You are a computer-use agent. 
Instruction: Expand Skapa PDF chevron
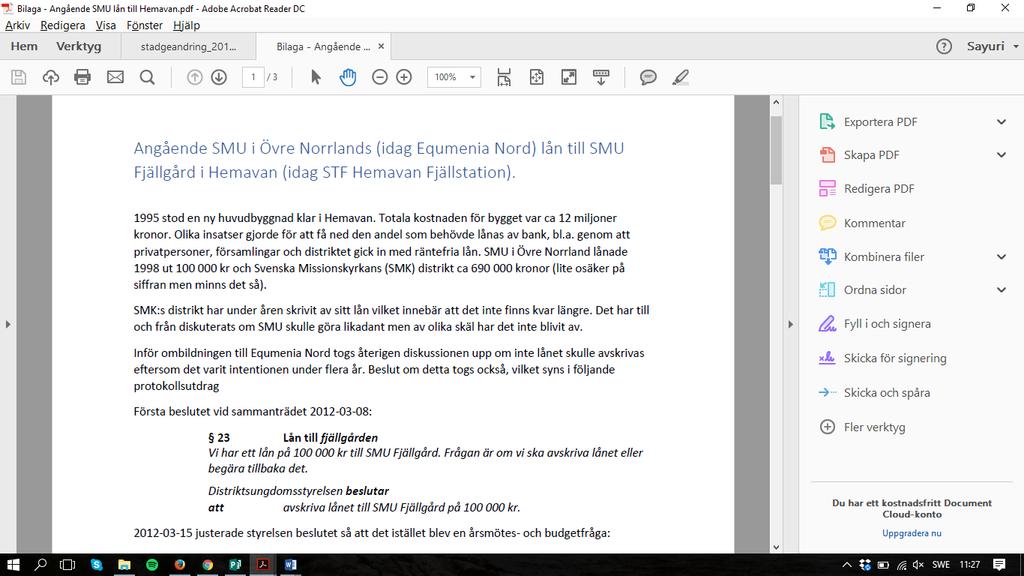(x=1001, y=155)
